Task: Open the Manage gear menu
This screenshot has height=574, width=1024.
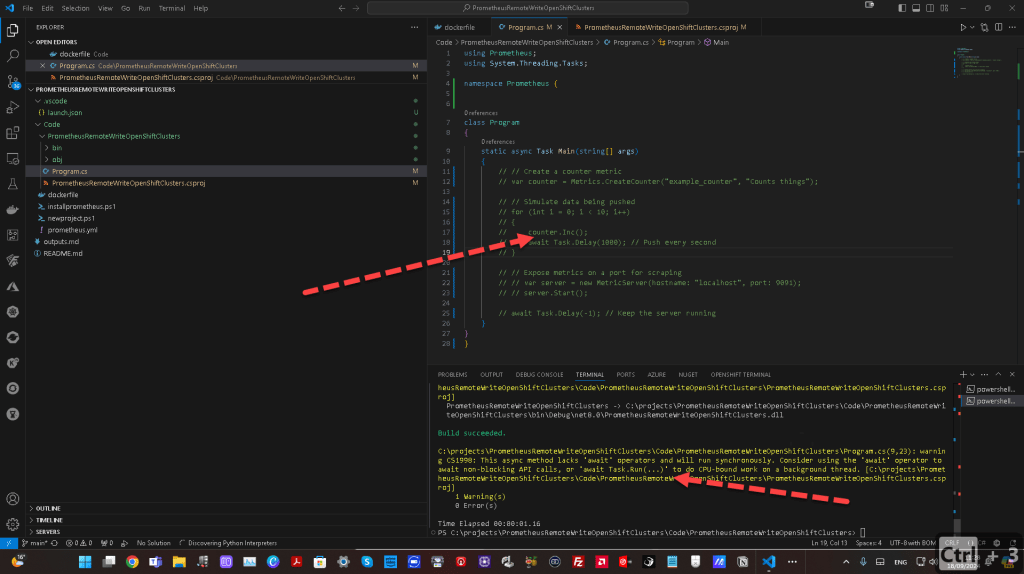Action: 12,524
